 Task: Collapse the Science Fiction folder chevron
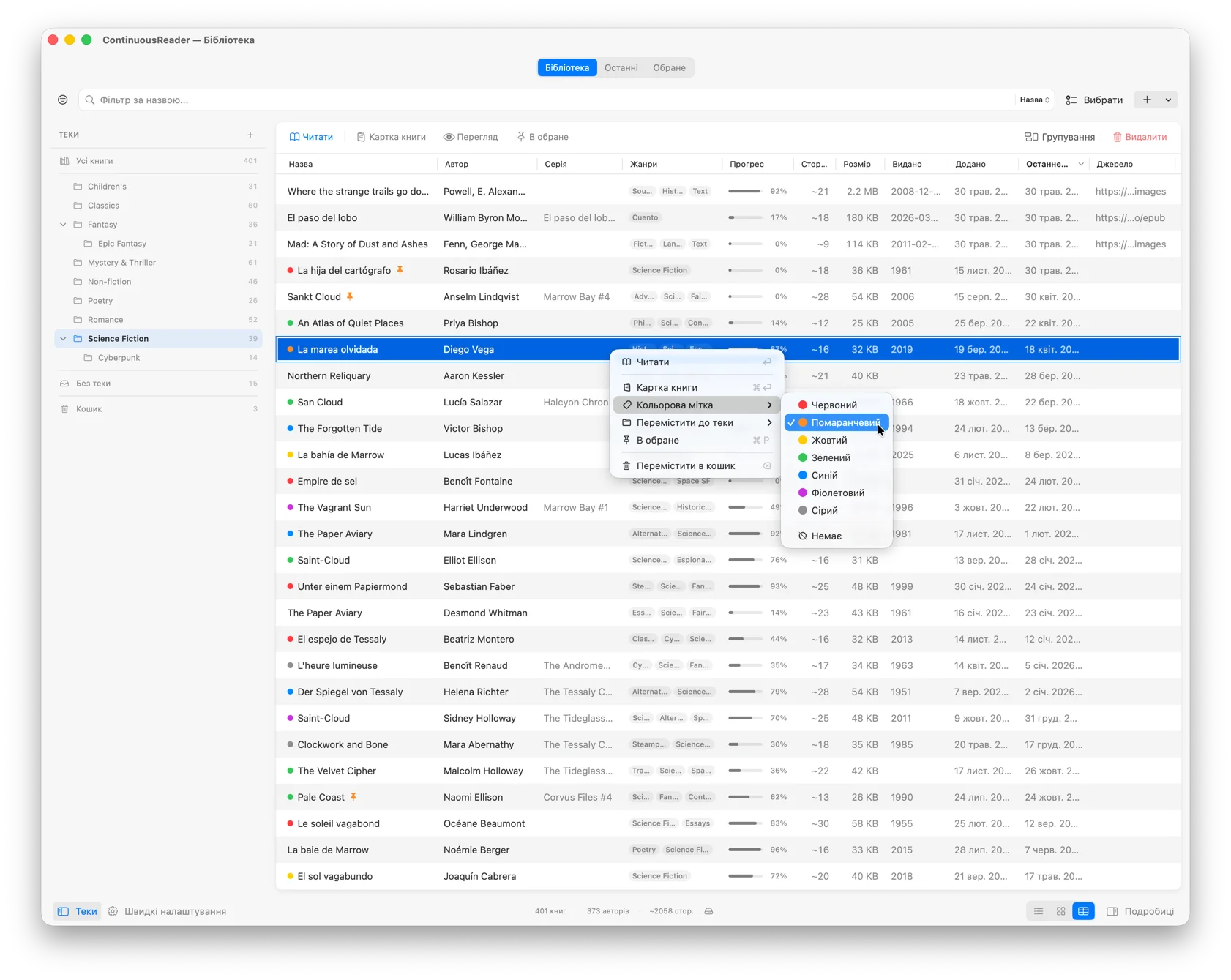tap(63, 339)
